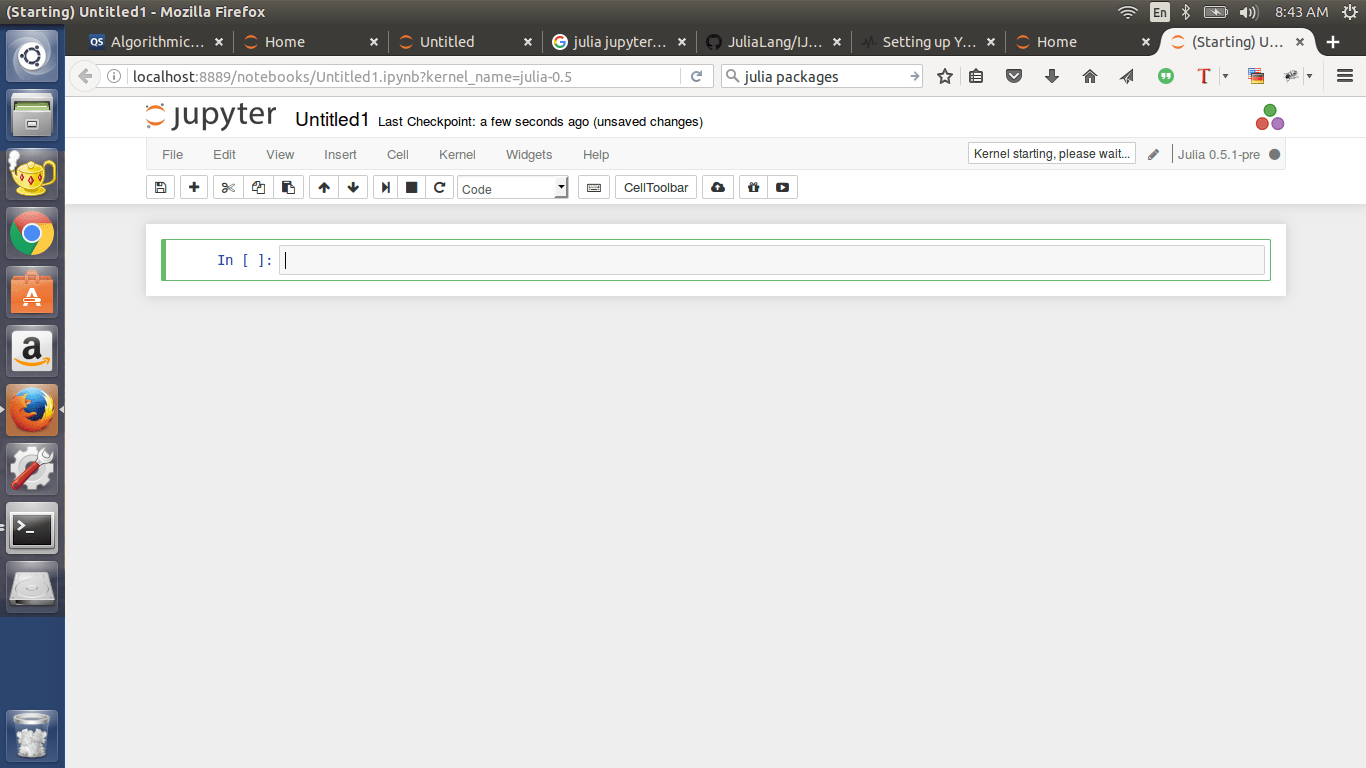Open the Jupyter logo home link

click(210, 116)
